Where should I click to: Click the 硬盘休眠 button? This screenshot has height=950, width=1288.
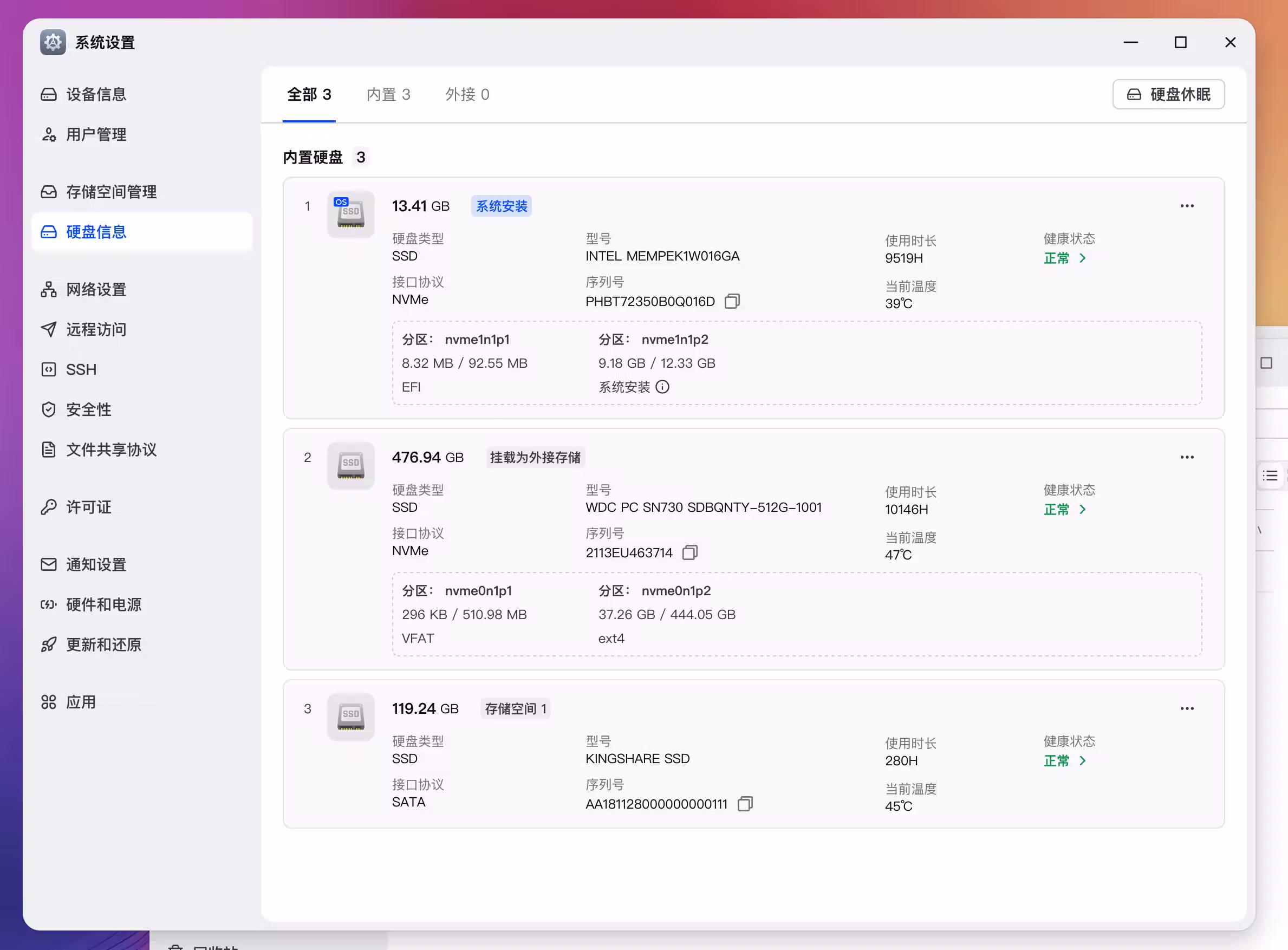coord(1168,94)
